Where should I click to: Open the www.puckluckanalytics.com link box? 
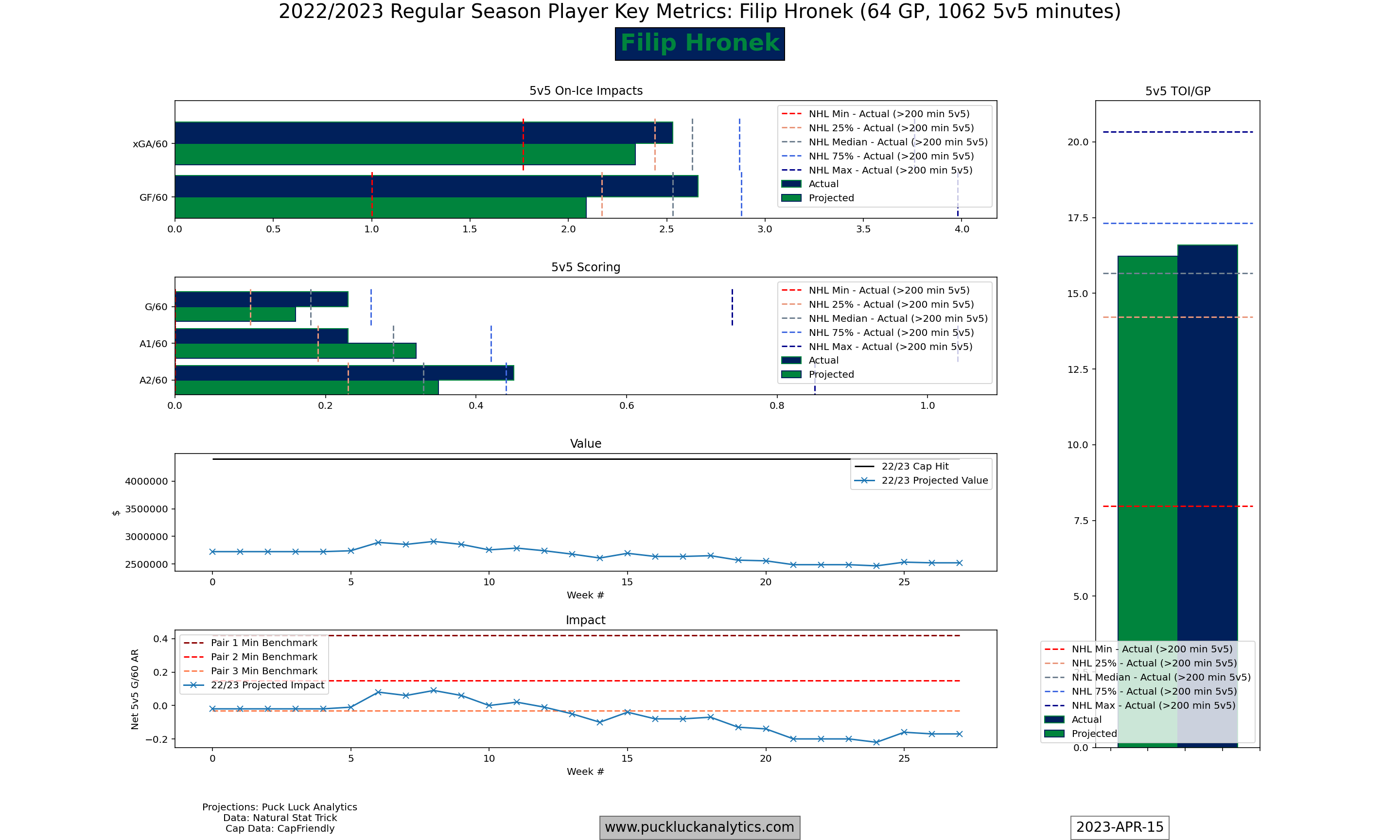tap(700, 827)
